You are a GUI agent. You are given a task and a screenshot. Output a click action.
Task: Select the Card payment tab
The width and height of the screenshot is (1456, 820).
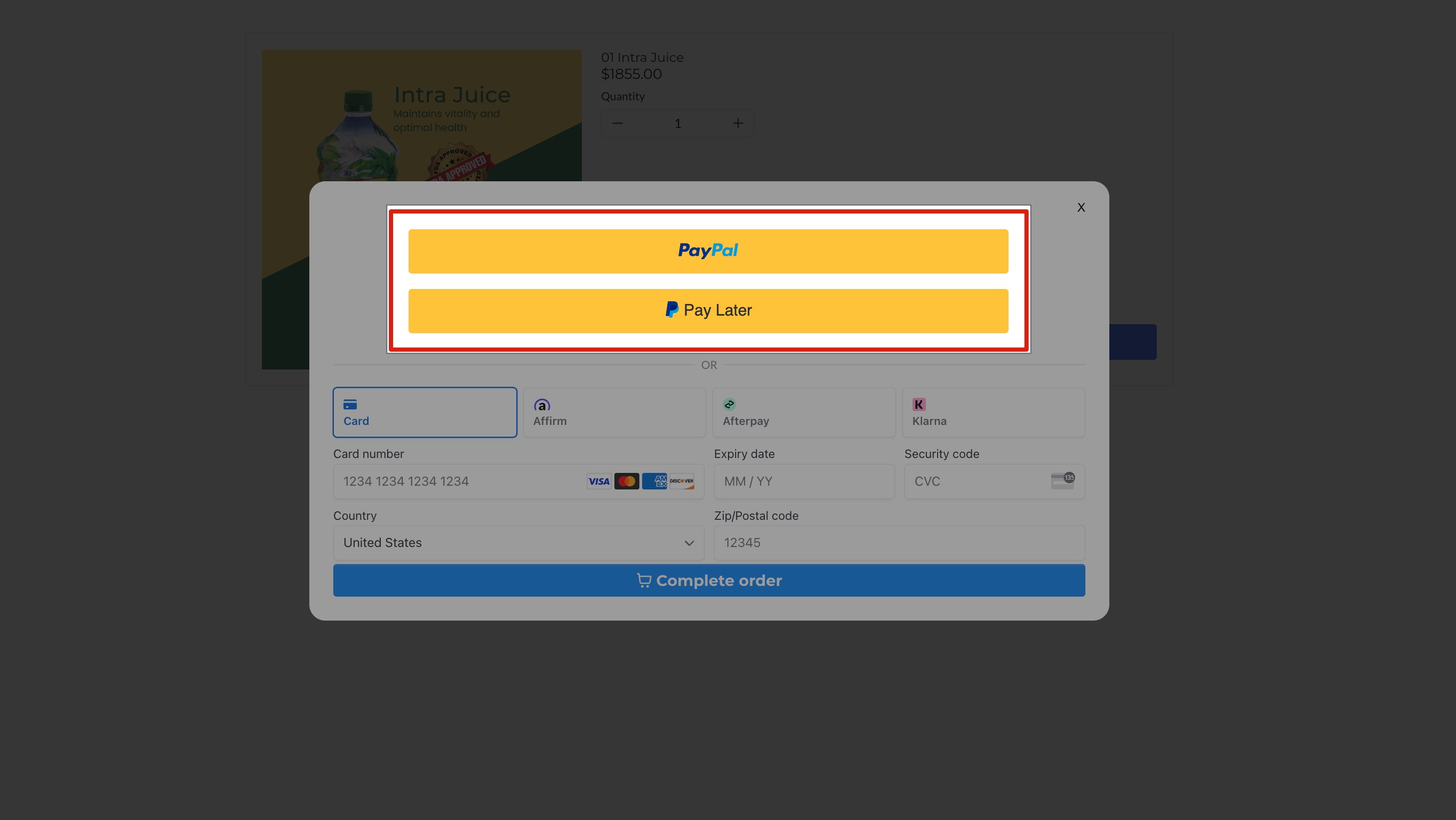pyautogui.click(x=425, y=412)
